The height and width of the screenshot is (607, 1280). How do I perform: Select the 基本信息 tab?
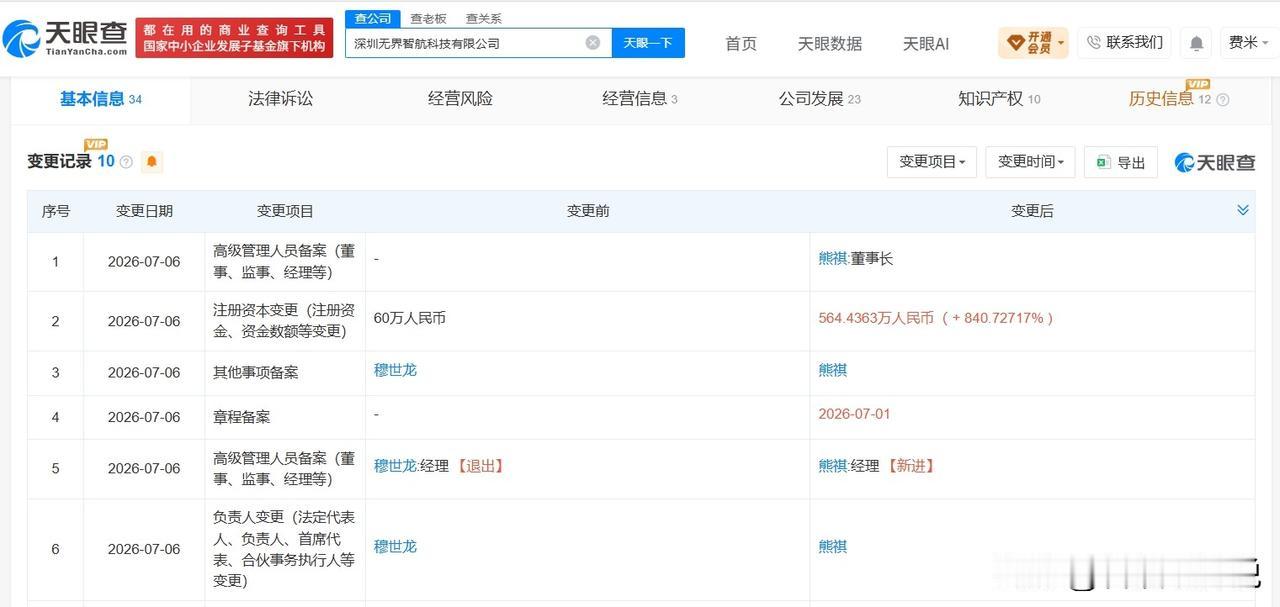[x=101, y=99]
